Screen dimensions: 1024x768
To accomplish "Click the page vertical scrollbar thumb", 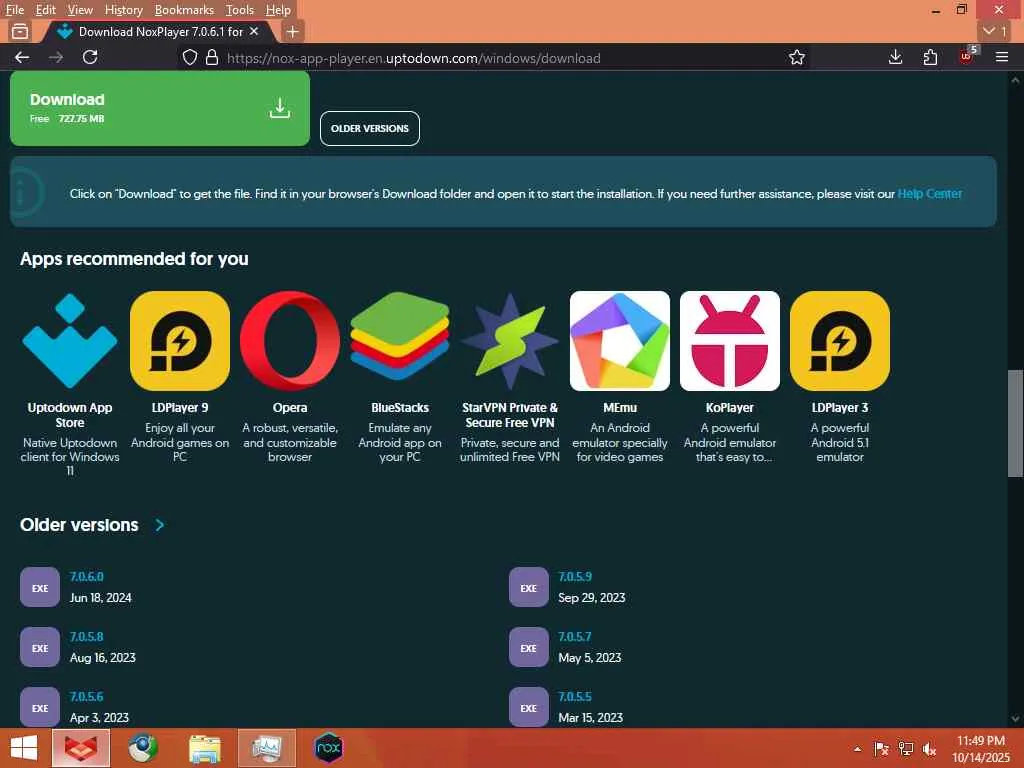I will tap(1015, 423).
